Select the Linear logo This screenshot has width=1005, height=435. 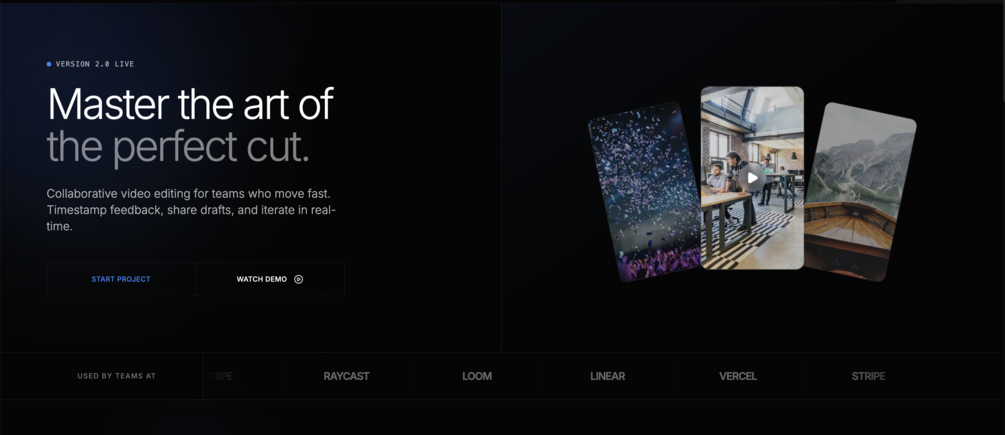click(x=608, y=376)
